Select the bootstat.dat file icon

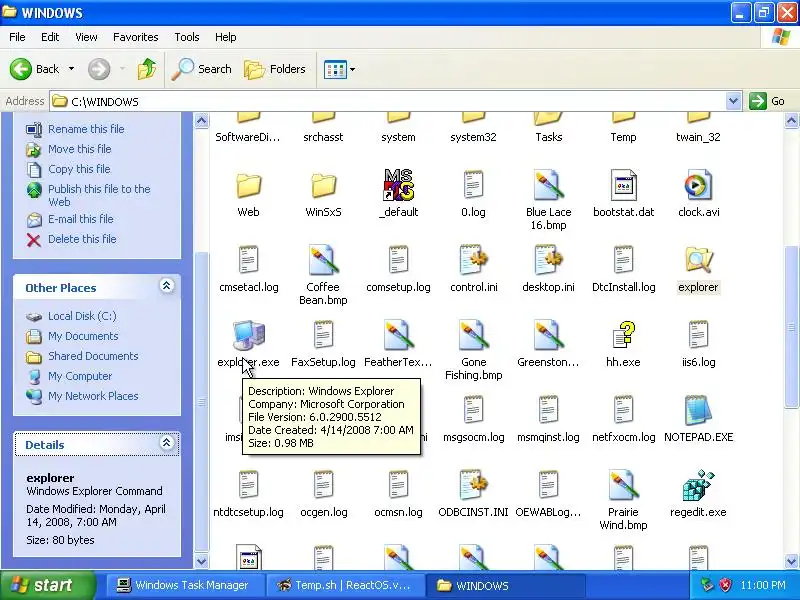click(x=623, y=185)
